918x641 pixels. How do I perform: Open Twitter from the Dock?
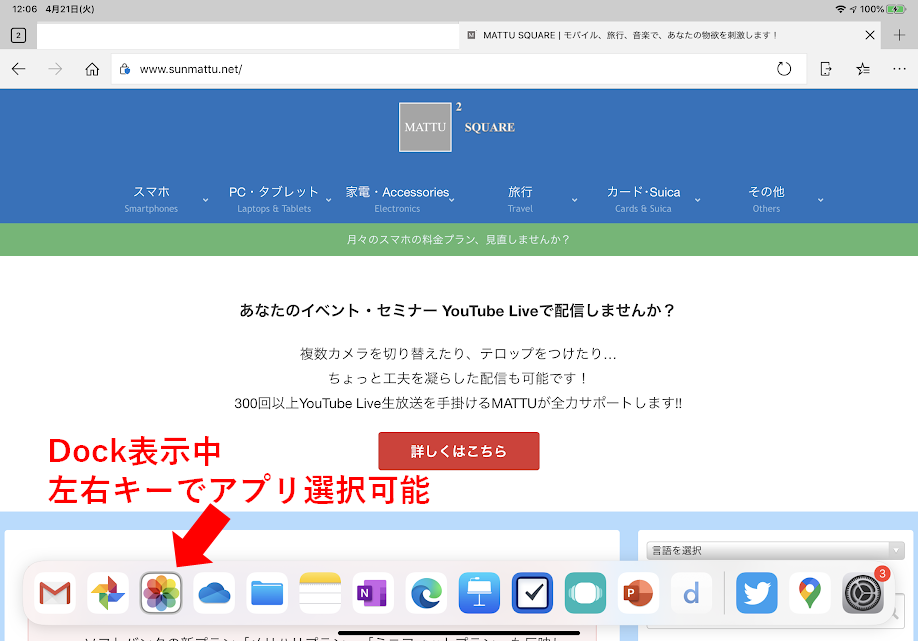[x=756, y=593]
